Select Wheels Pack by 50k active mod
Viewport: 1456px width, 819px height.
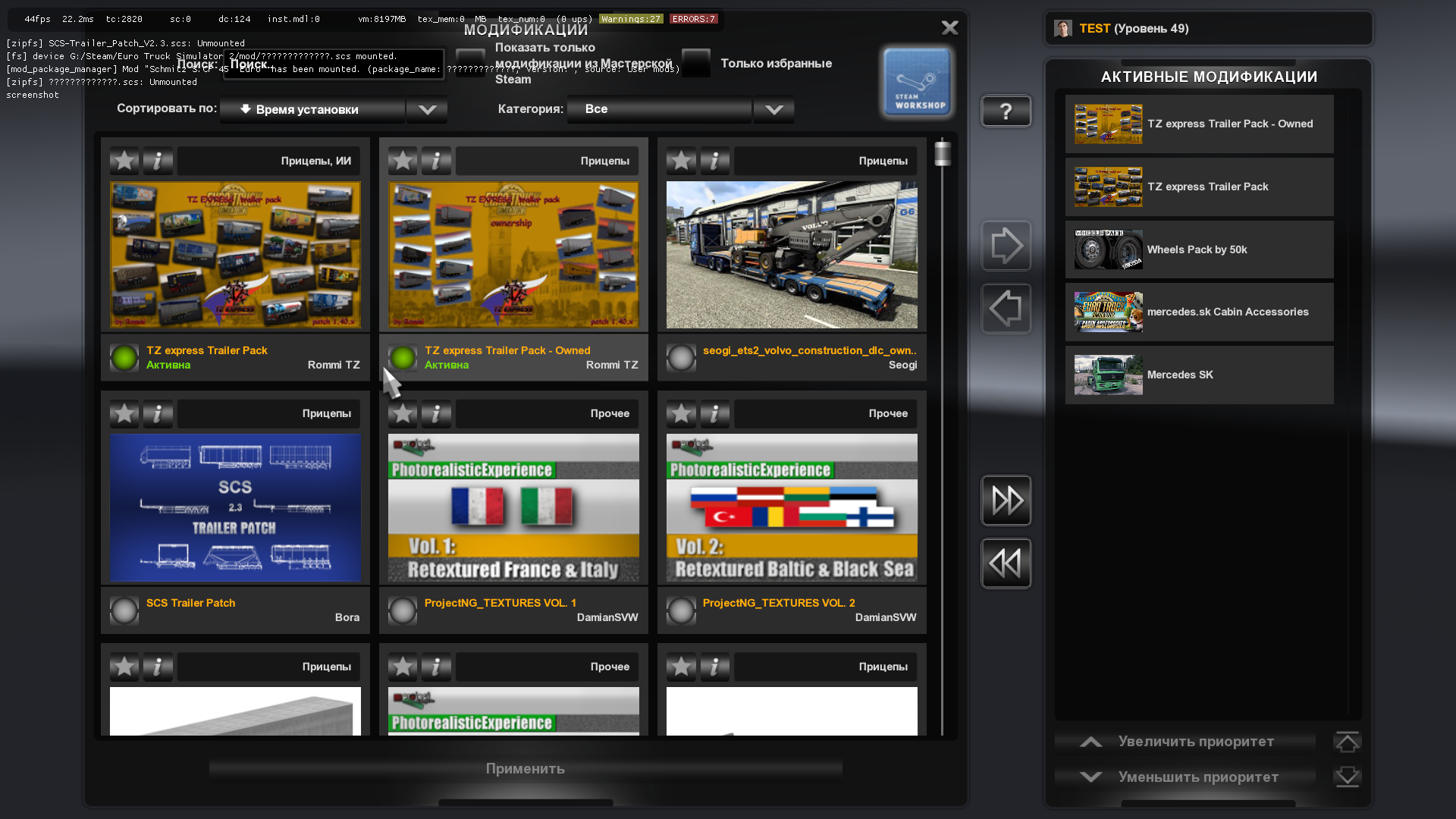[x=1199, y=249]
